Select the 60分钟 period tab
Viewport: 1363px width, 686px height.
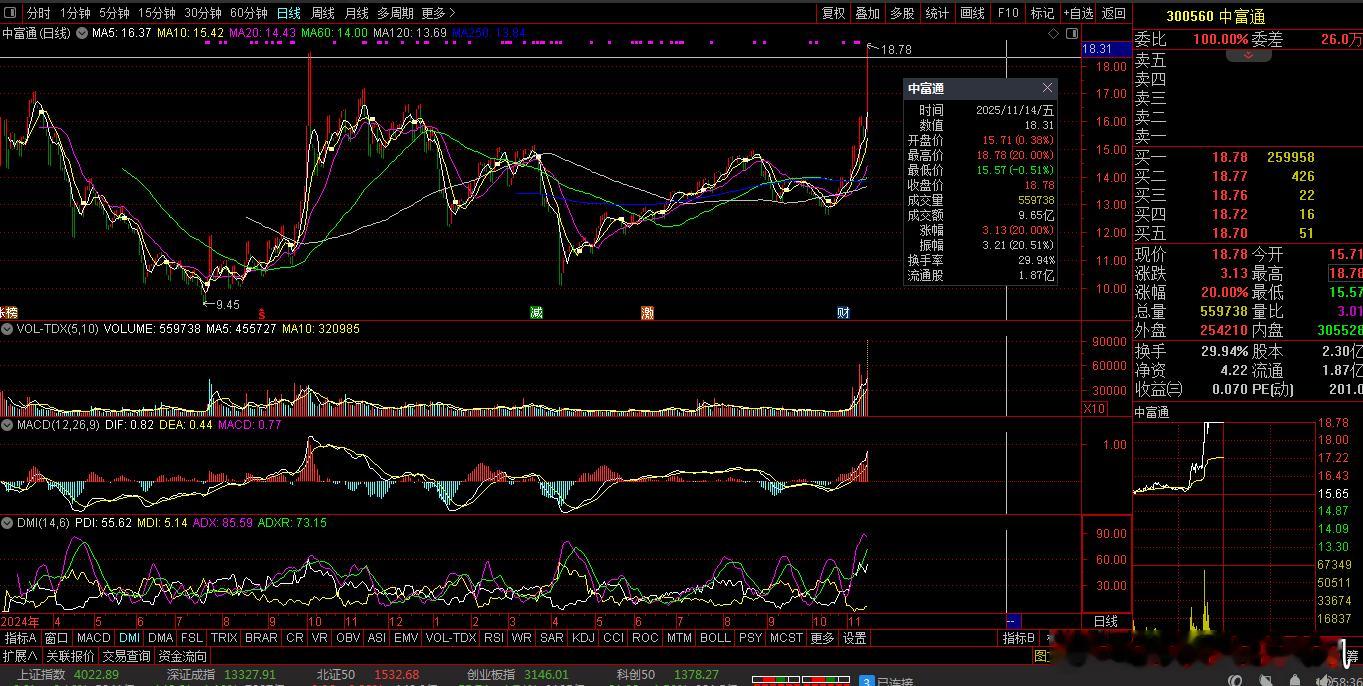[249, 13]
